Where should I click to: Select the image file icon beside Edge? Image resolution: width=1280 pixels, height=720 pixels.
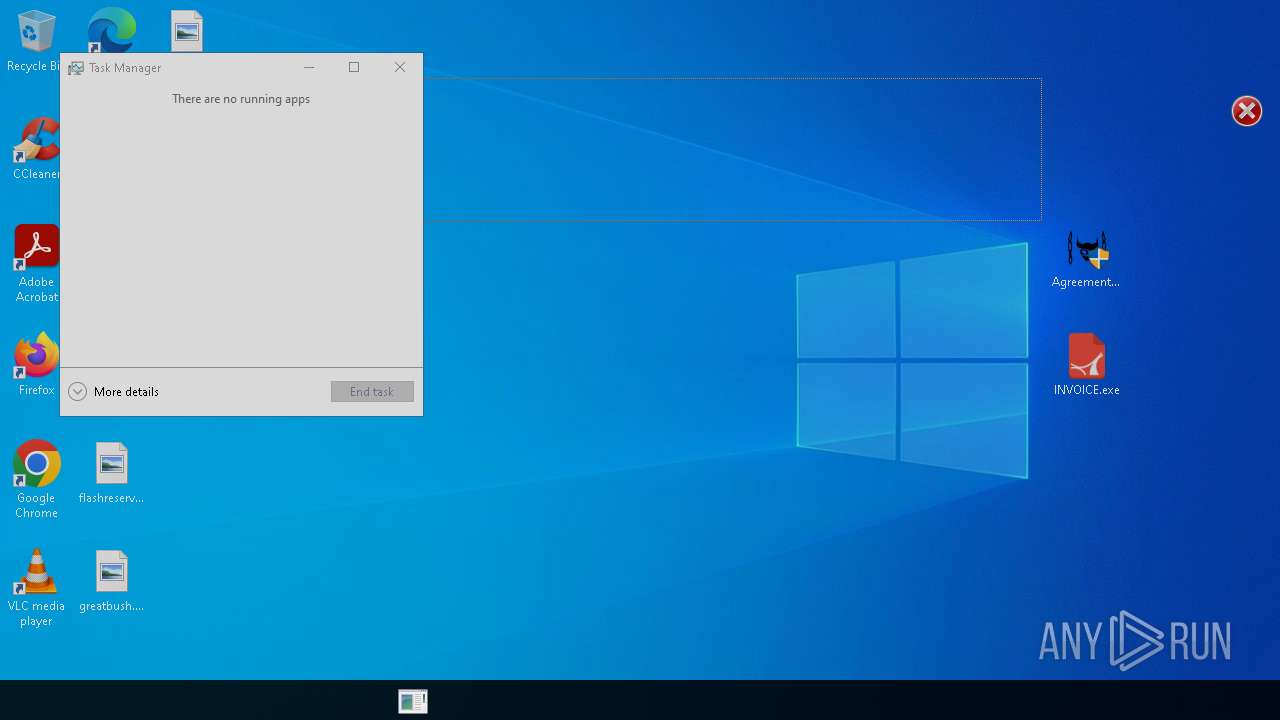[187, 31]
